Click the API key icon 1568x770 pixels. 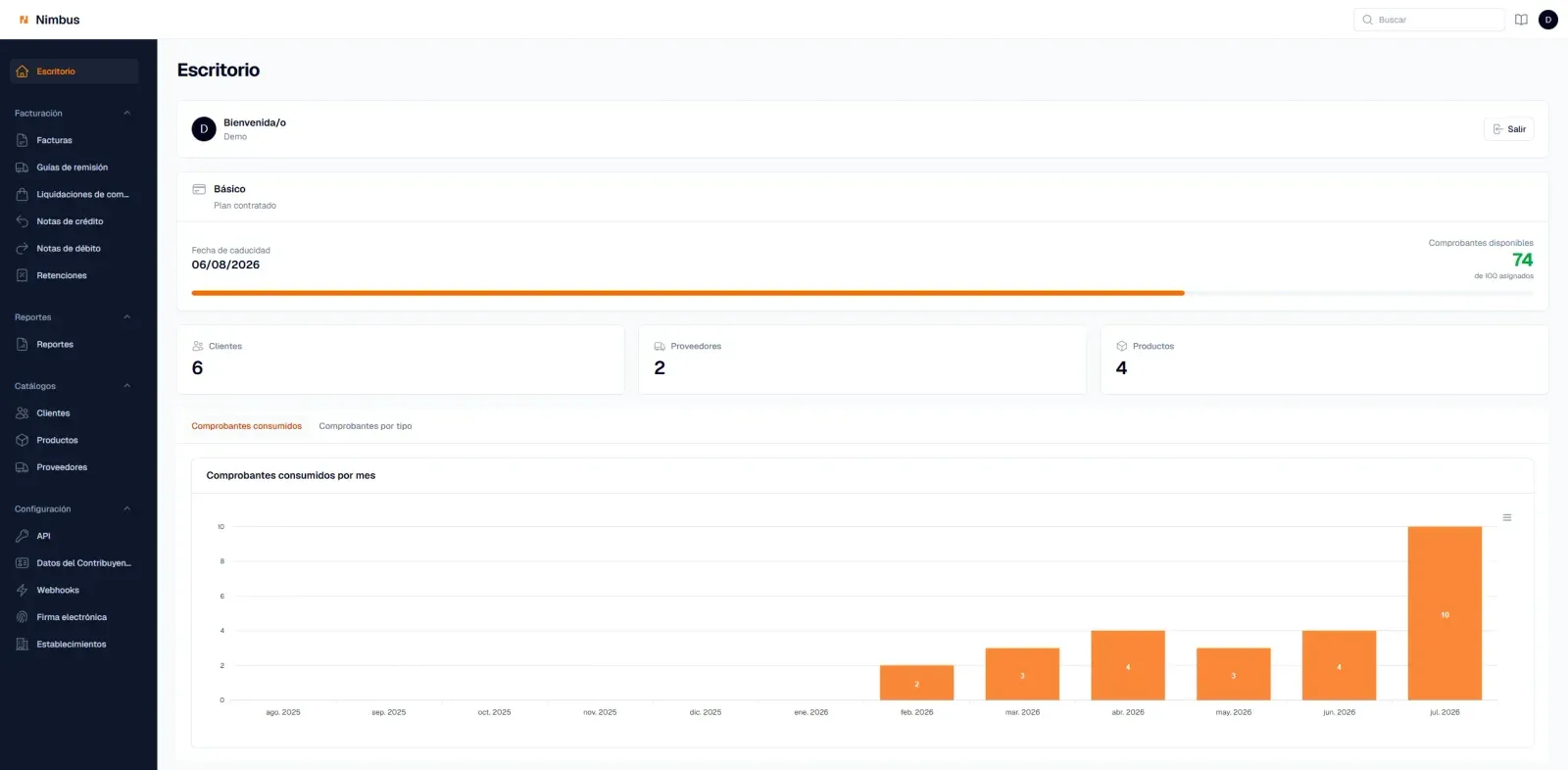23,536
